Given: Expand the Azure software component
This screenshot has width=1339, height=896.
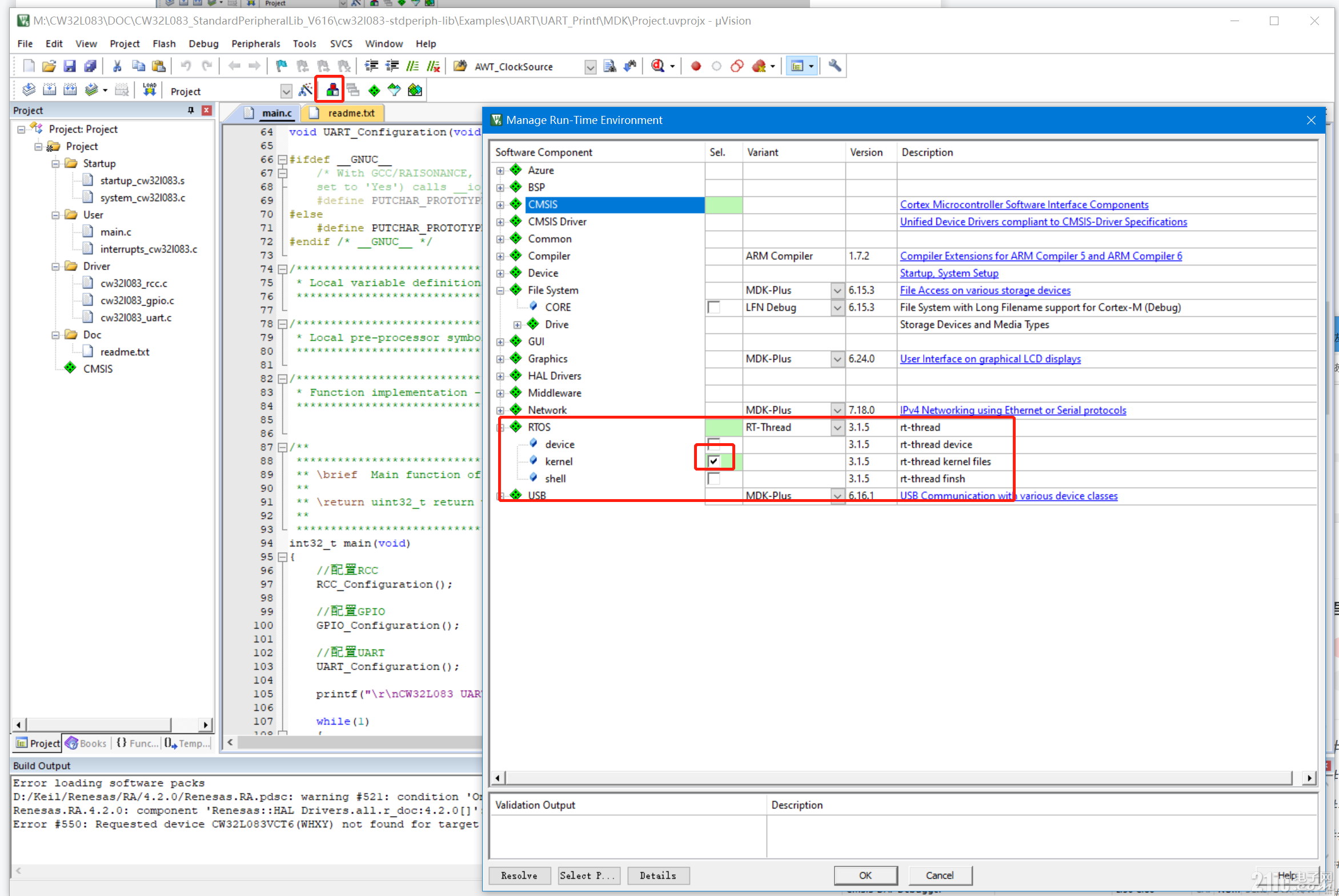Looking at the screenshot, I should point(500,170).
